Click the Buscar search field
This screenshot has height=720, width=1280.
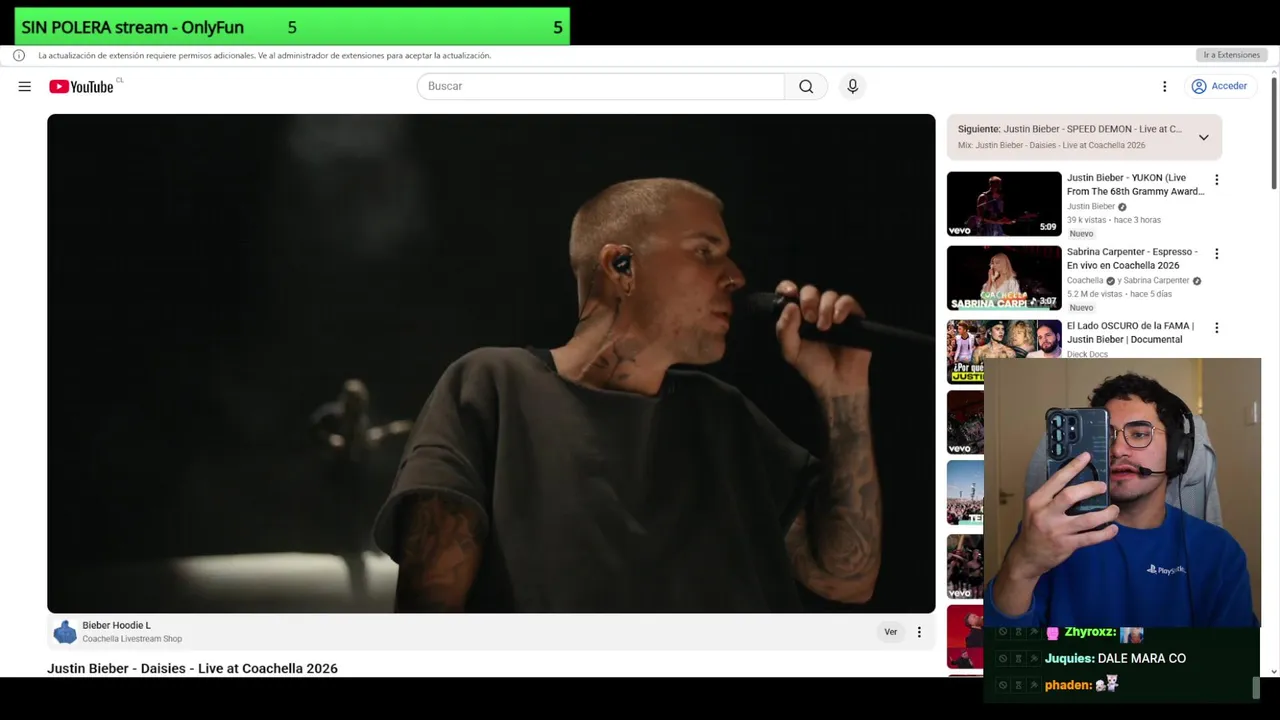(x=600, y=86)
